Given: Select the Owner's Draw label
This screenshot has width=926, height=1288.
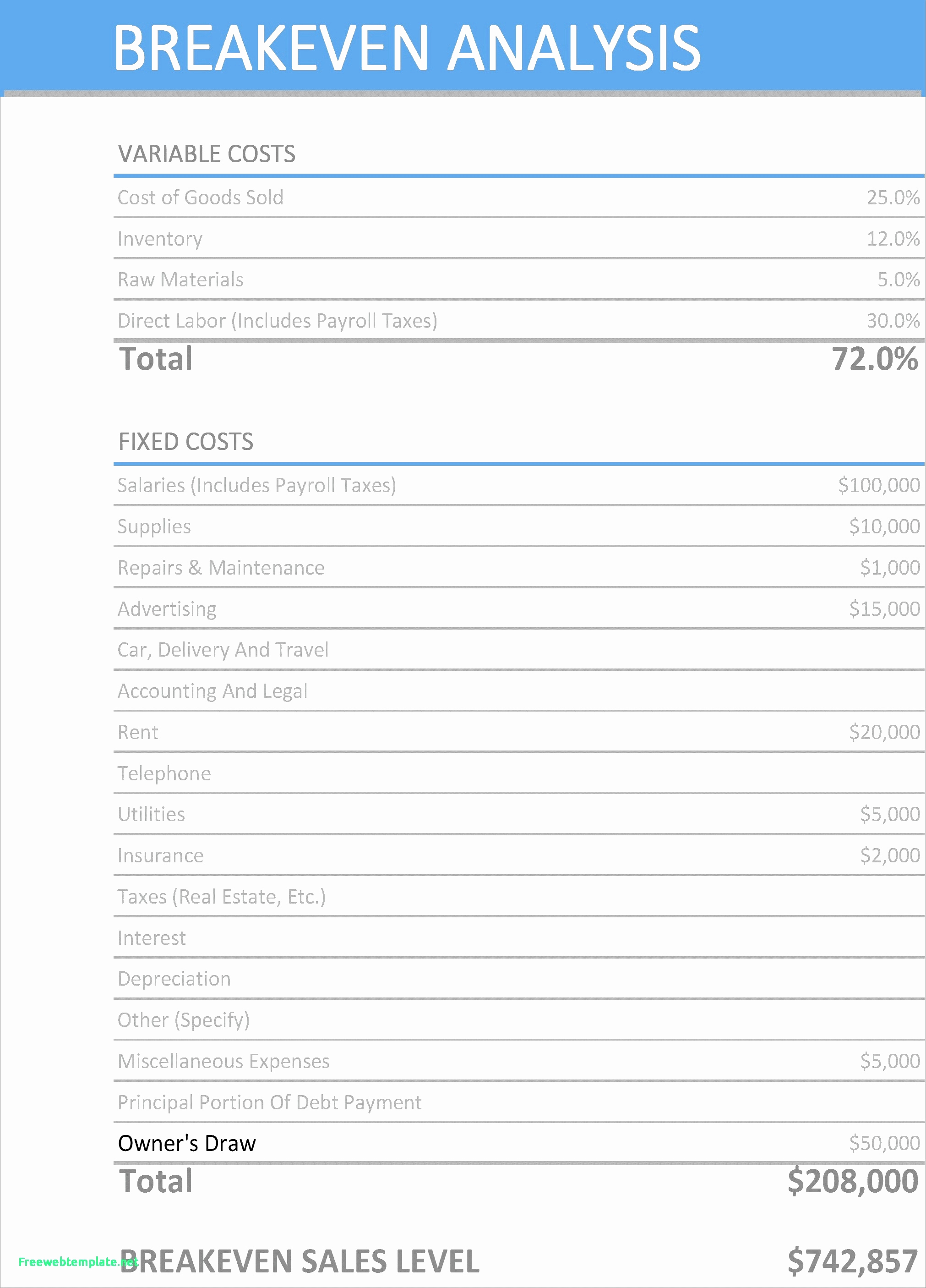Looking at the screenshot, I should click(x=187, y=1144).
